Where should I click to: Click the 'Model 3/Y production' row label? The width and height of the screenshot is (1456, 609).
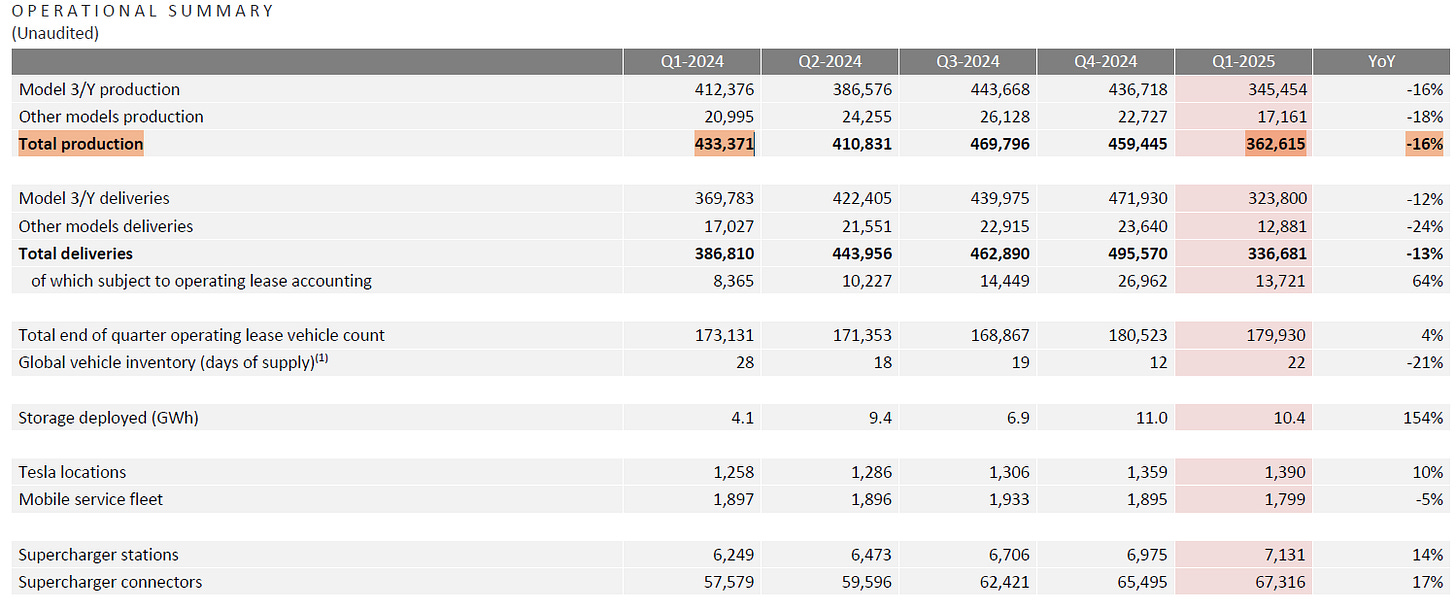click(99, 89)
